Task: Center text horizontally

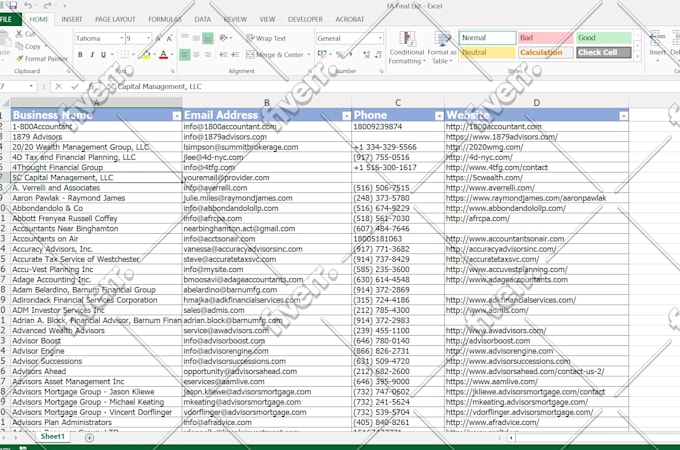Action: coord(196,55)
